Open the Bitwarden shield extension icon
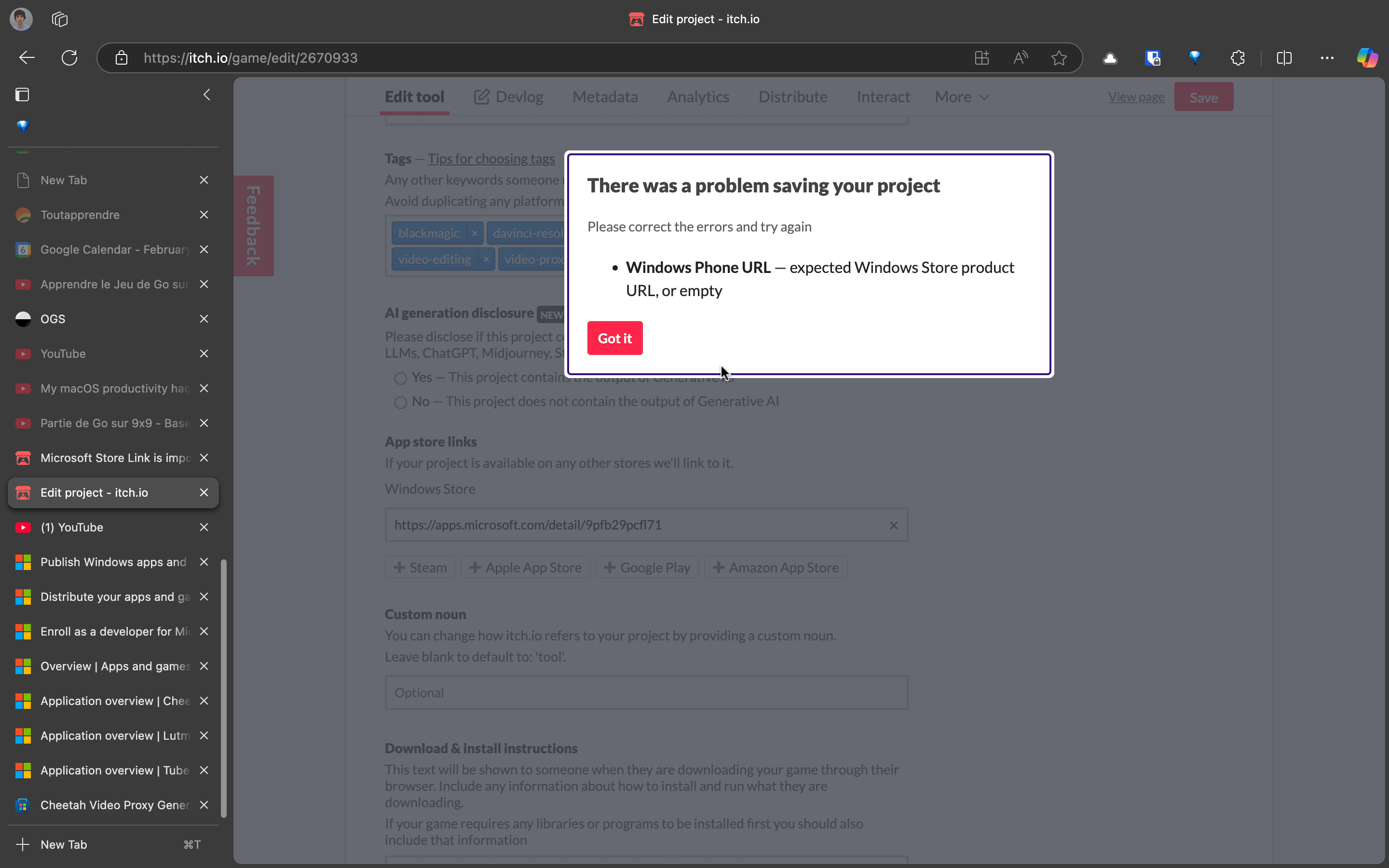1389x868 pixels. [x=1153, y=58]
